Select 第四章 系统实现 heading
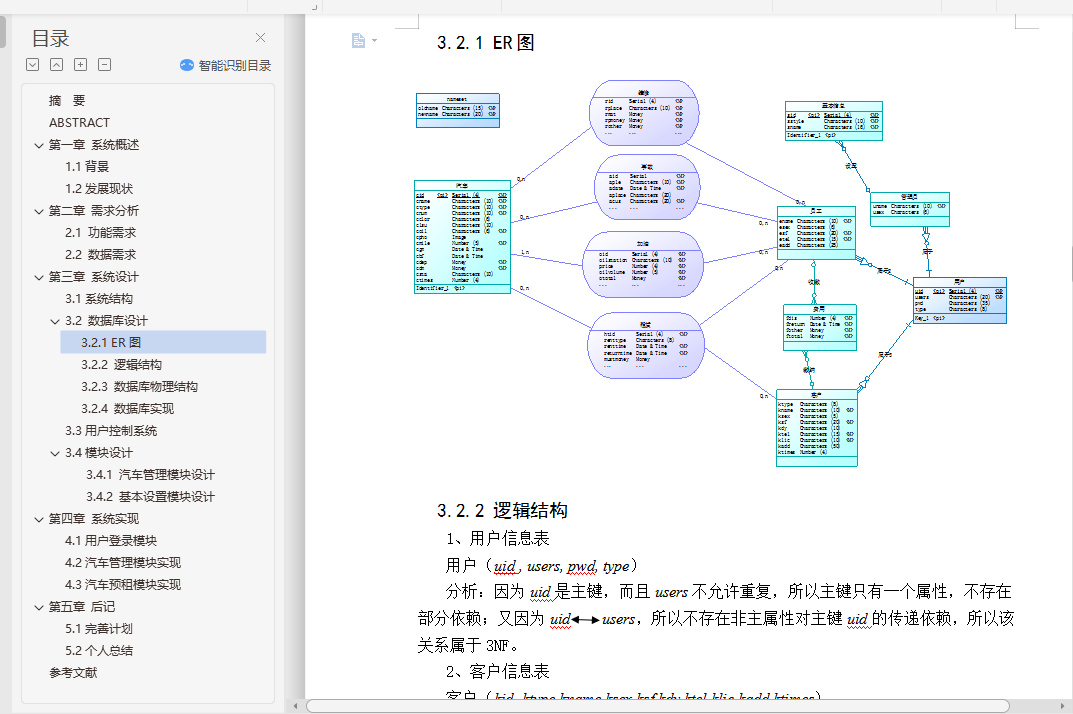The height and width of the screenshot is (714, 1073). point(94,519)
